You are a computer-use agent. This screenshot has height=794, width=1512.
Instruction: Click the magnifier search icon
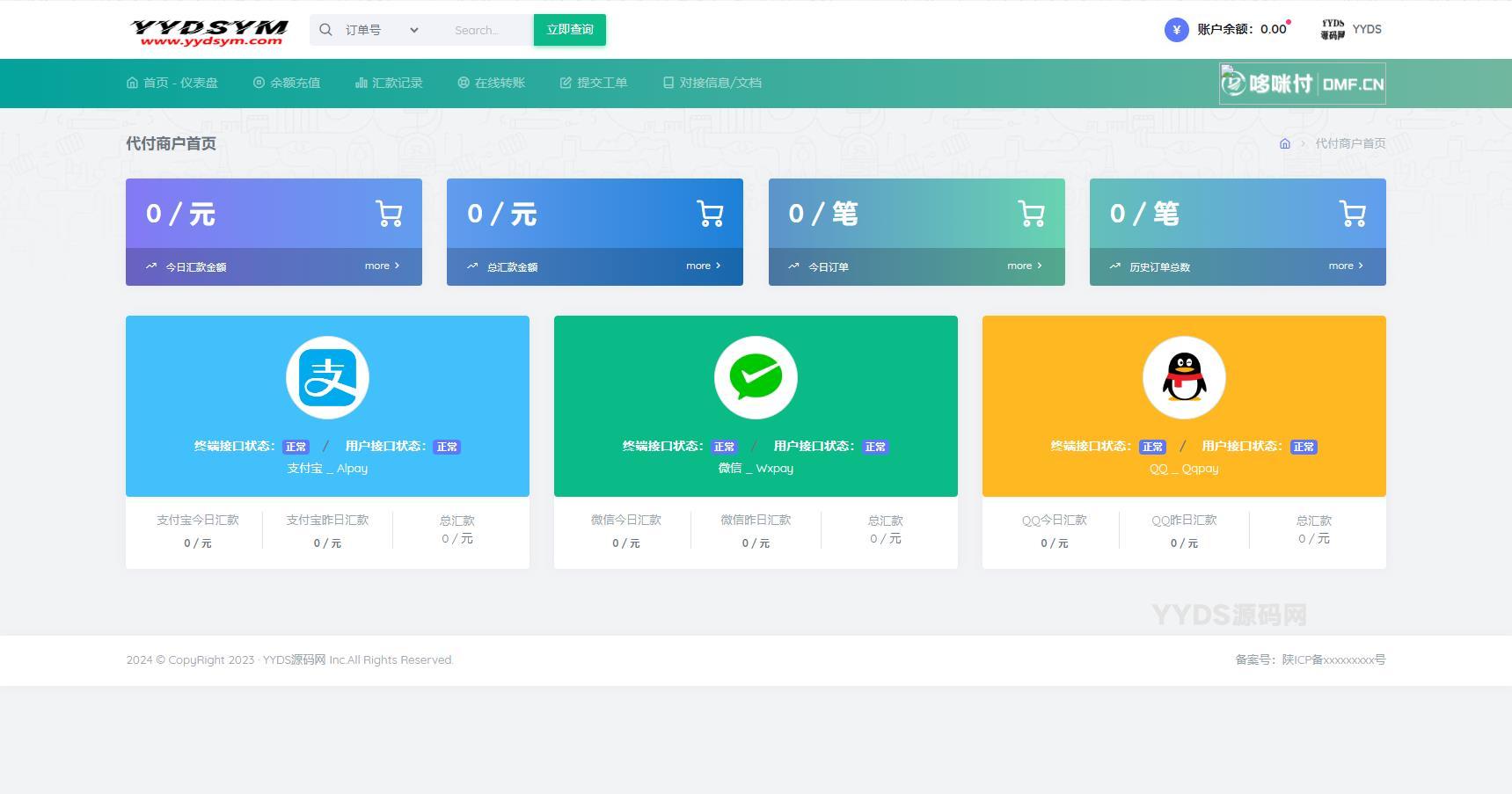point(325,30)
